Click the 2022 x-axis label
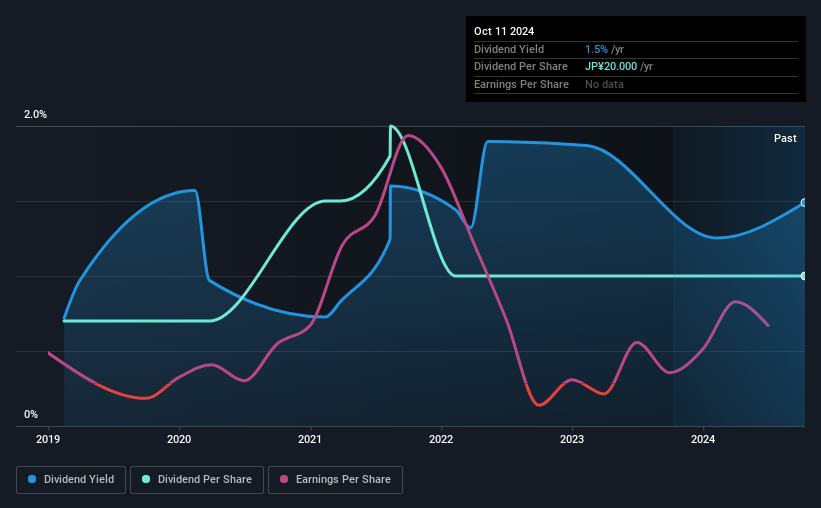 click(x=441, y=439)
